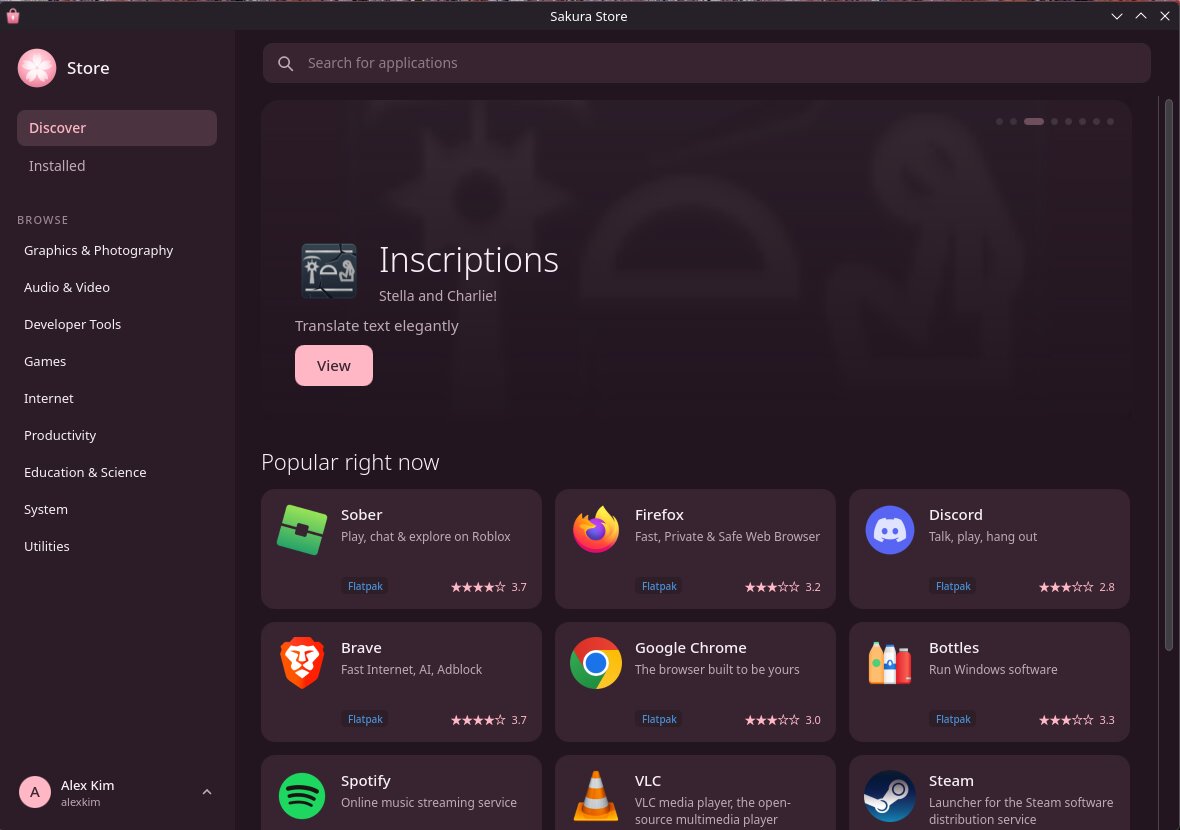Click the VLC traffic cone icon
The image size is (1180, 830).
click(596, 795)
